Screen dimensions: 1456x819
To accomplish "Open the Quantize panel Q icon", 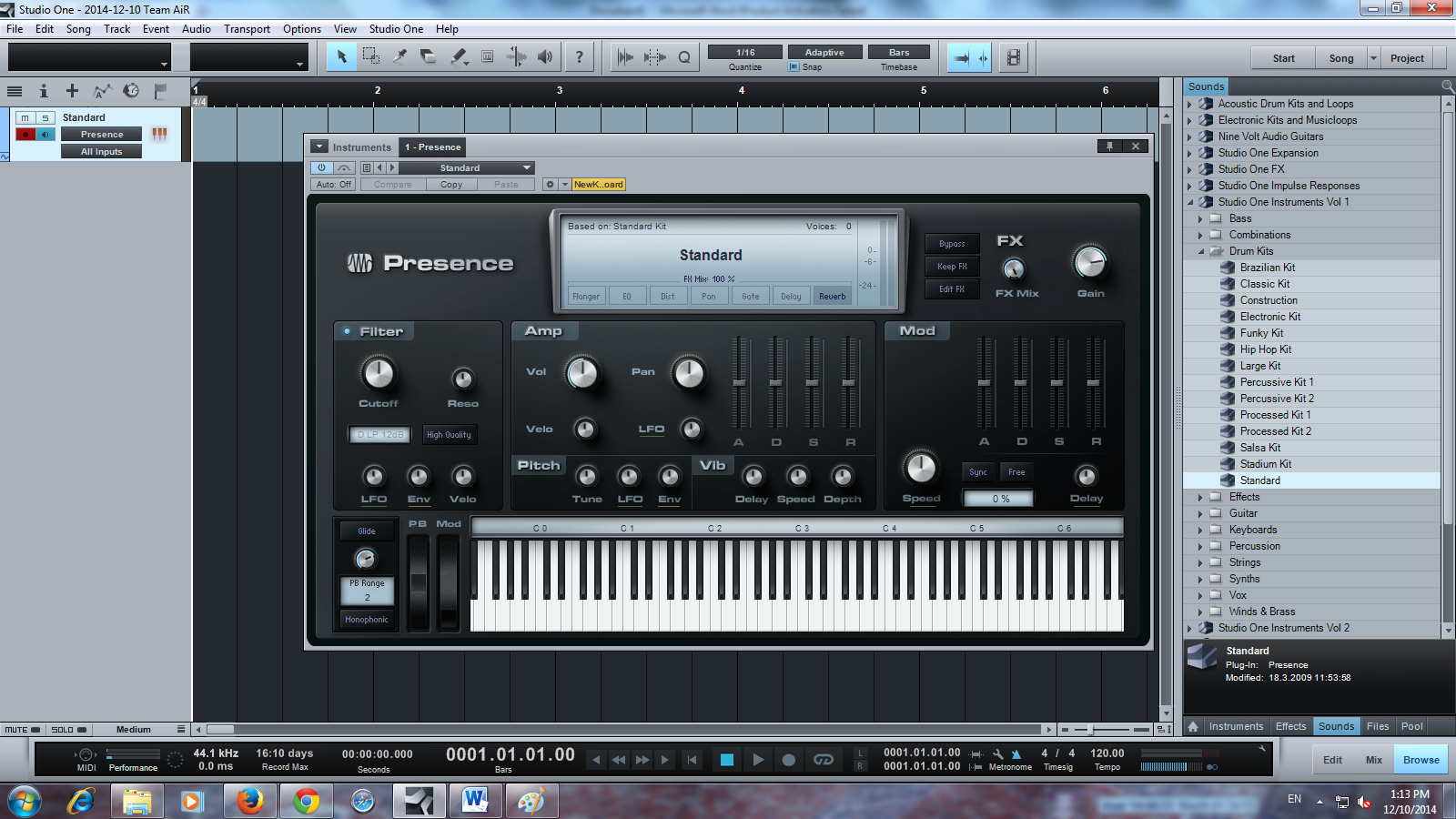I will point(684,57).
